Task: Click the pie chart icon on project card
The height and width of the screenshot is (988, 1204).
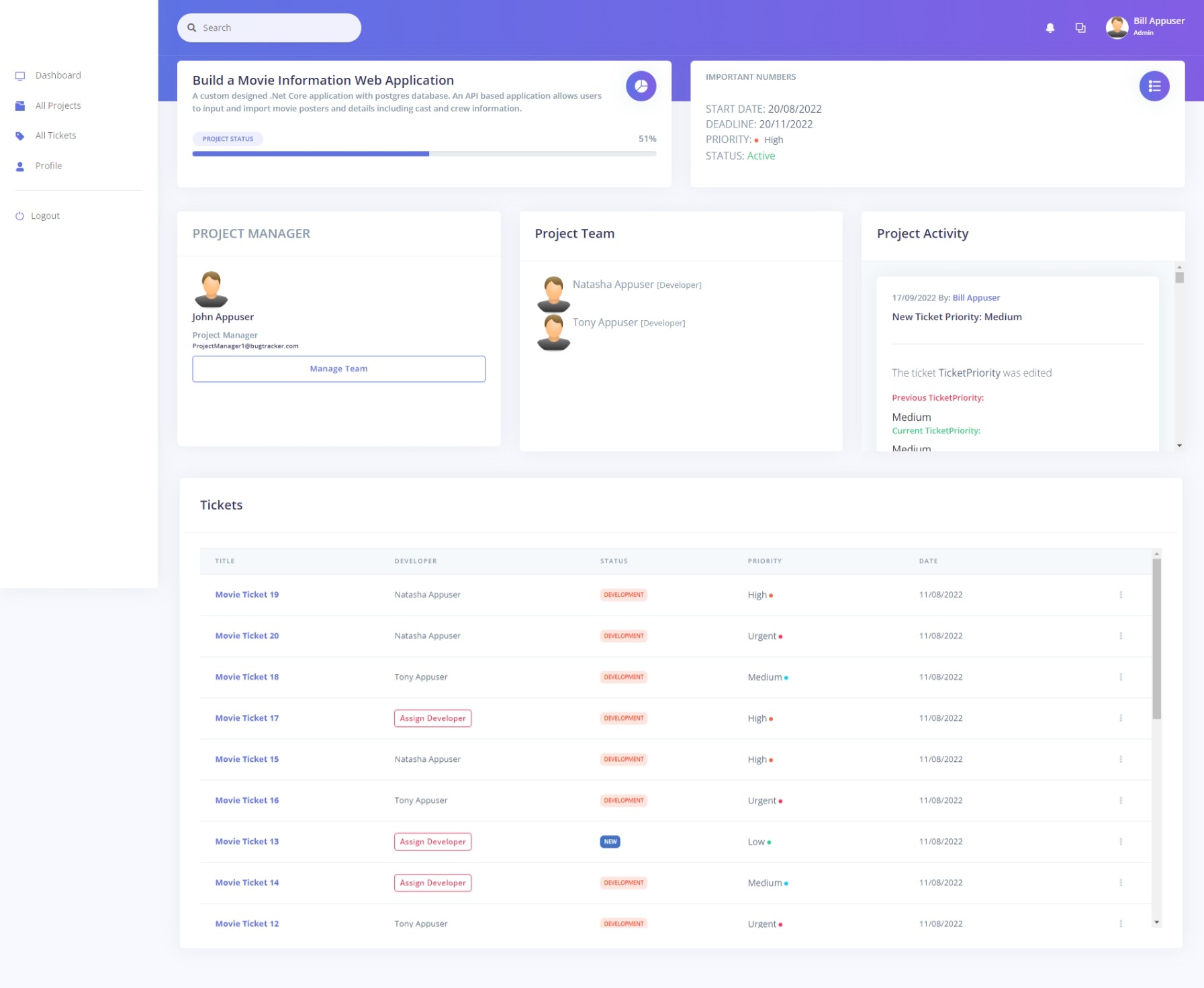Action: pyautogui.click(x=641, y=86)
